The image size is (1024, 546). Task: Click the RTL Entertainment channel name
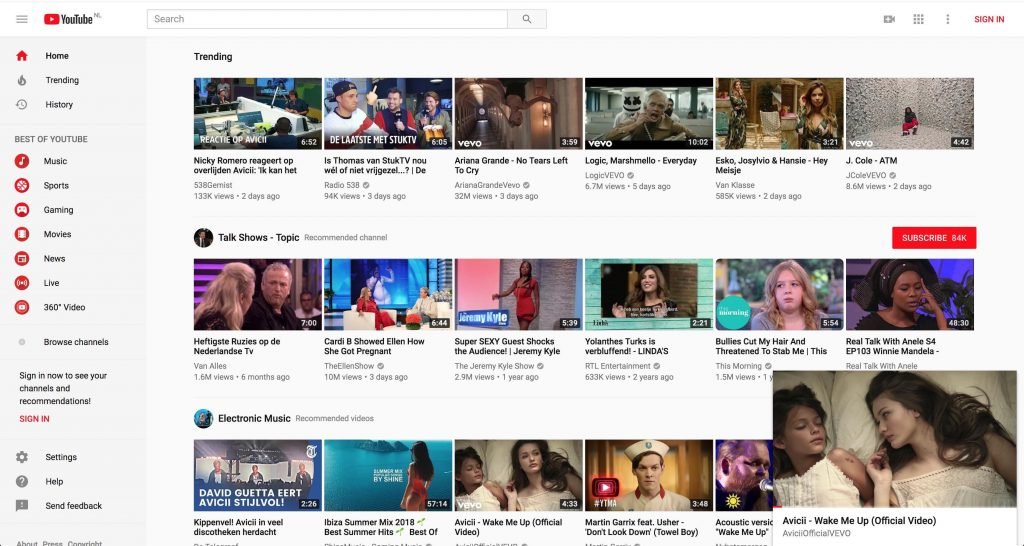[x=618, y=366]
